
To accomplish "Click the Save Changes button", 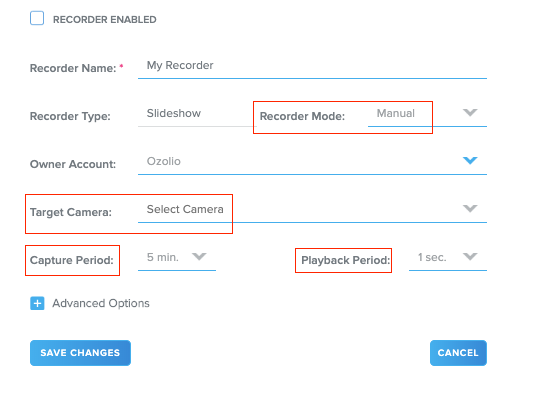I will click(80, 353).
